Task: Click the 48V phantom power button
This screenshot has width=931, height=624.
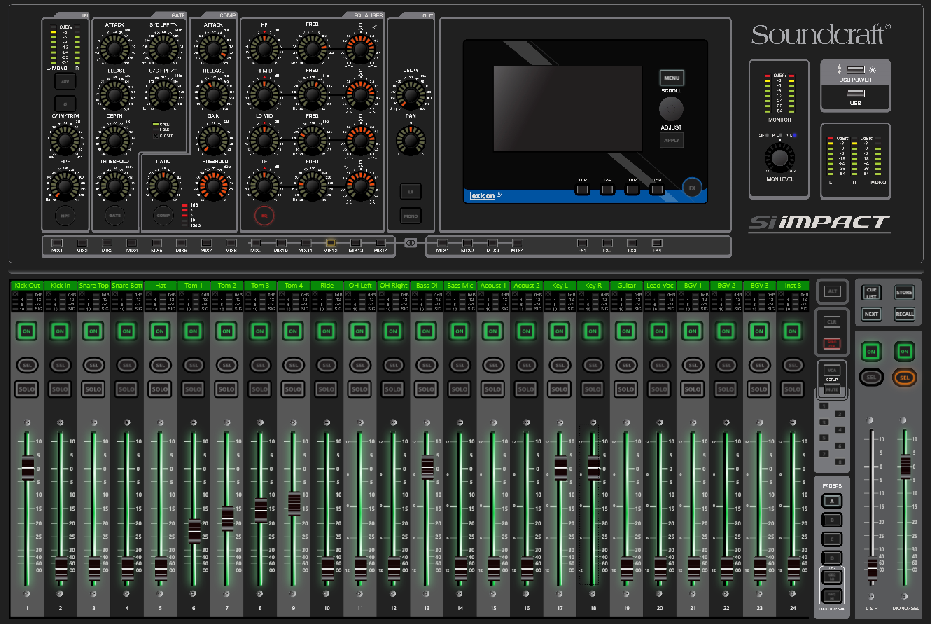Action: point(65,81)
